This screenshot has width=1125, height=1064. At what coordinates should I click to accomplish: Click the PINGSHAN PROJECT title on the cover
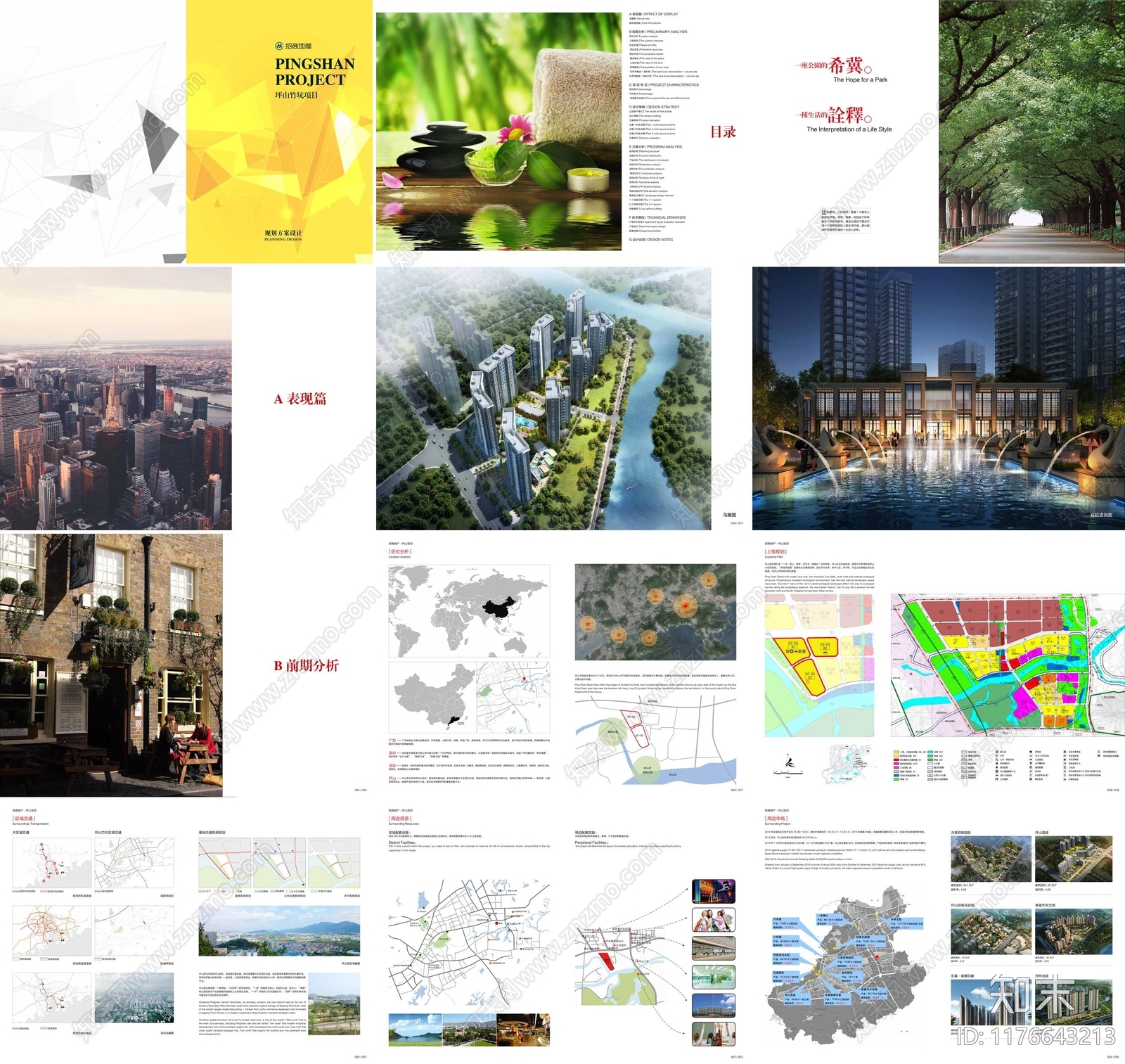coord(314,72)
